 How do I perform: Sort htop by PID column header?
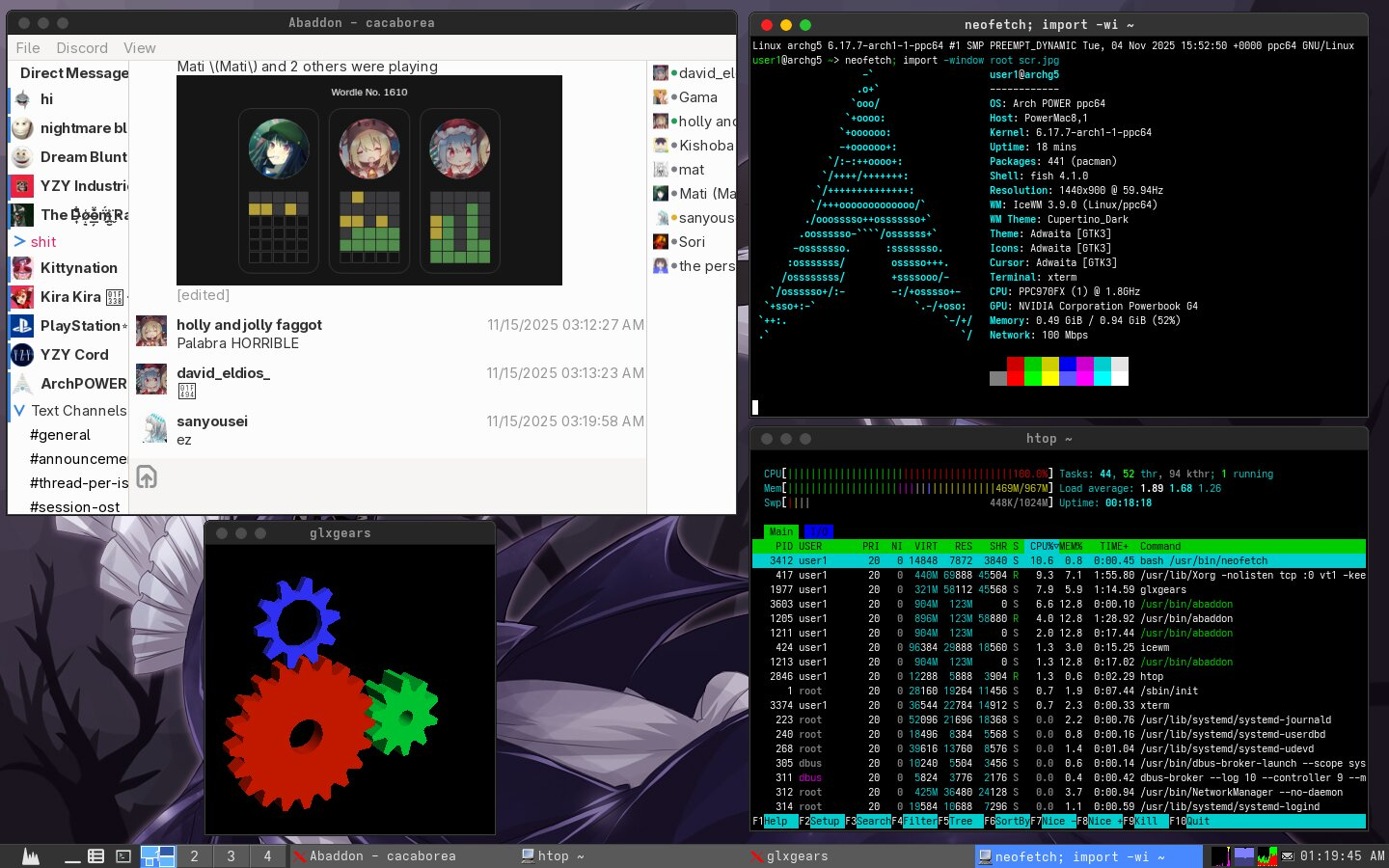(783, 546)
